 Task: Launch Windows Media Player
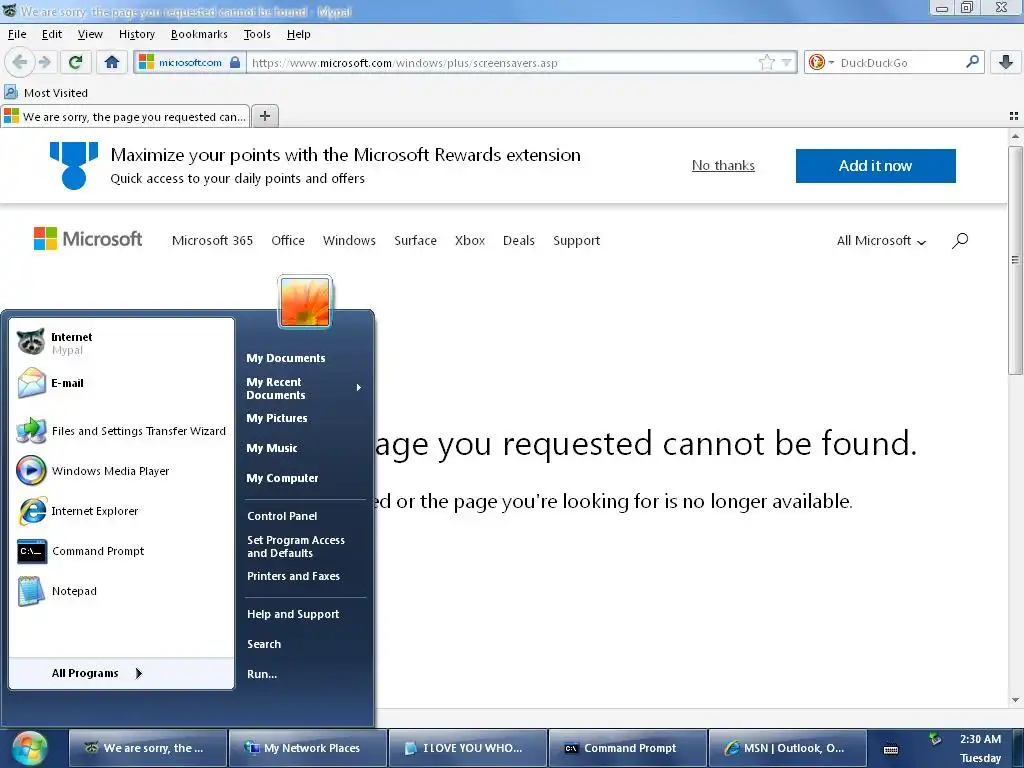tap(121, 471)
